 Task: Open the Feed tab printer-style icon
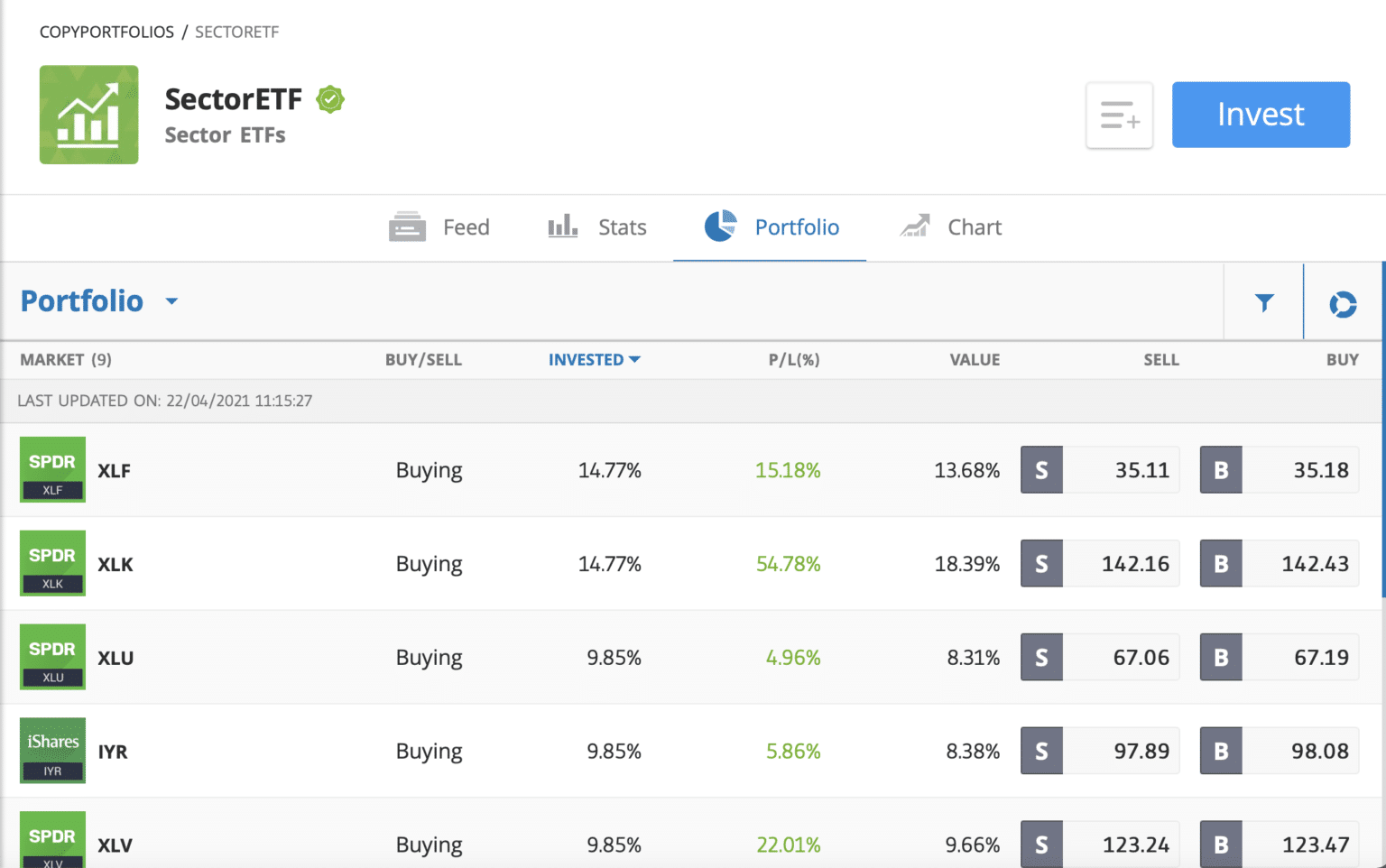[407, 226]
